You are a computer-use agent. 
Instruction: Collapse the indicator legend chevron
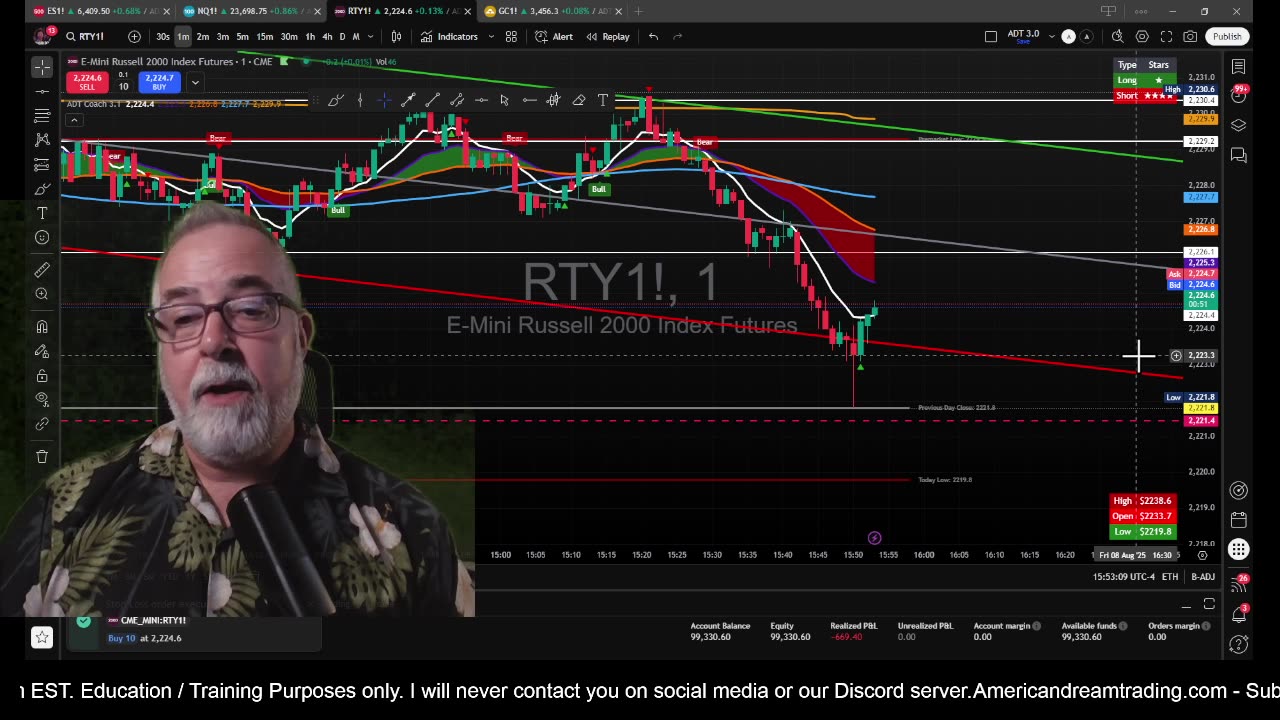coord(74,120)
